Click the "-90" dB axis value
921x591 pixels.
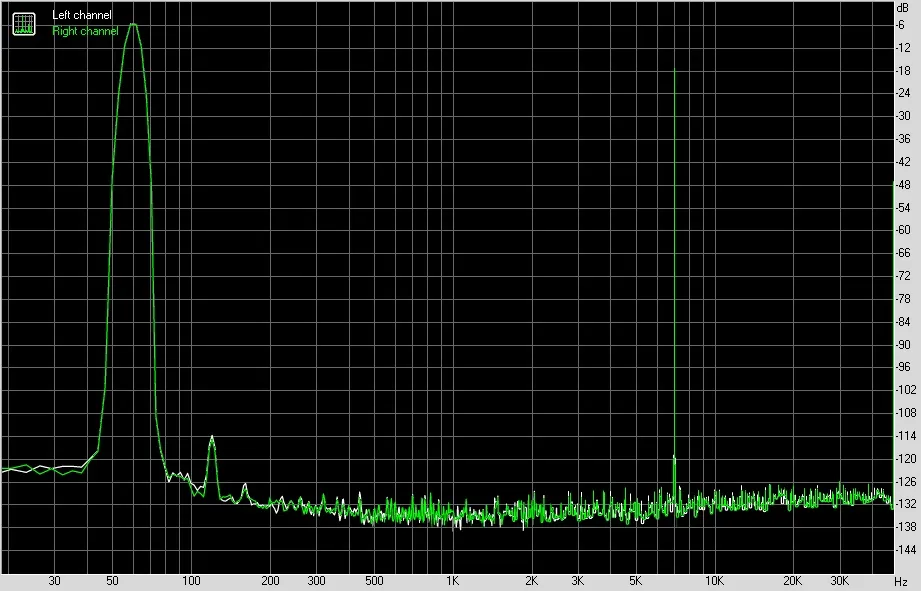pos(902,344)
